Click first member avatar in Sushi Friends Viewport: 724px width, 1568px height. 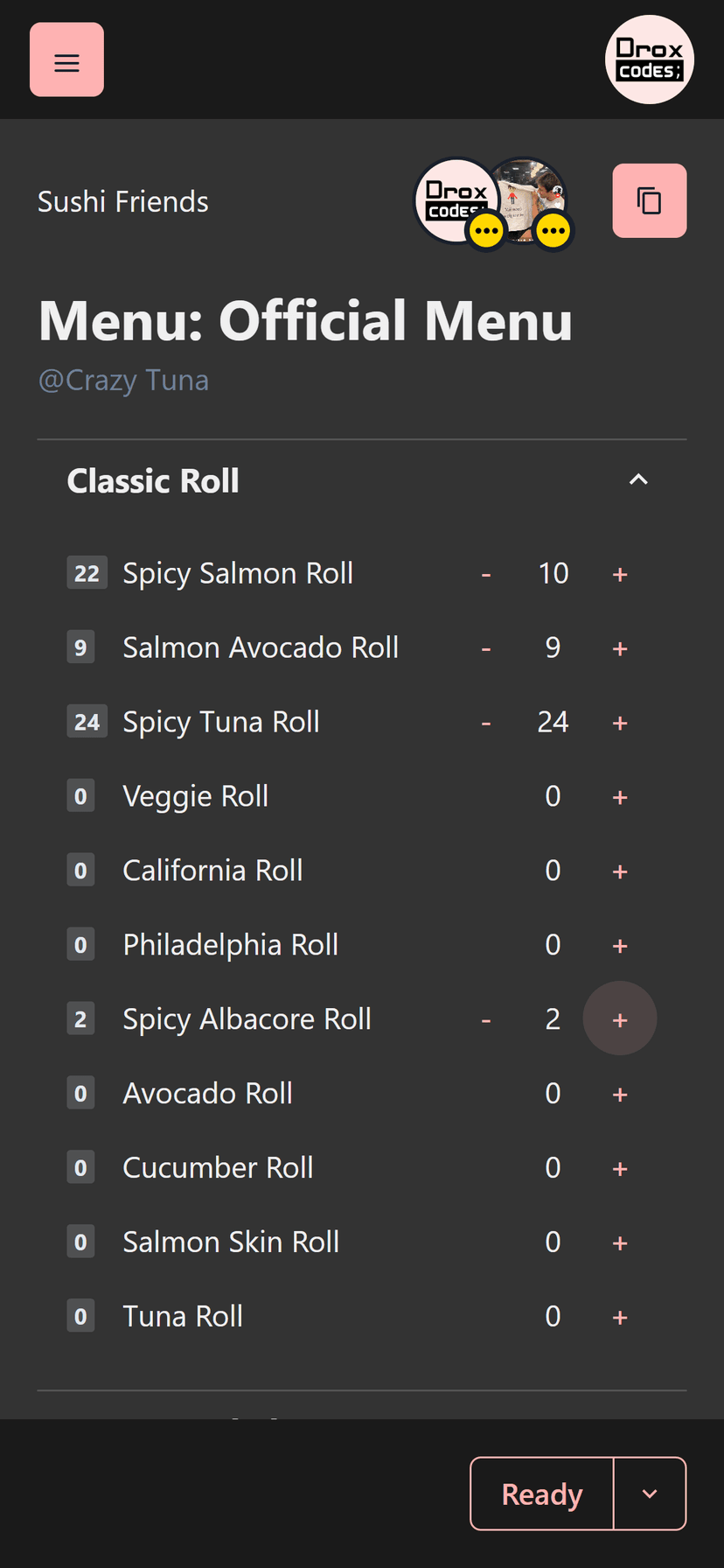[453, 200]
